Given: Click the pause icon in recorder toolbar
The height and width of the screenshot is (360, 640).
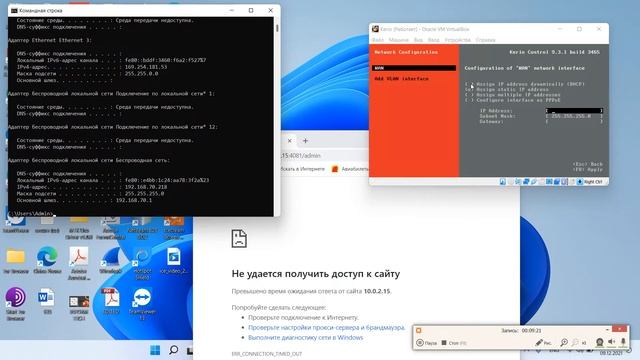Looking at the screenshot, I should [x=420, y=343].
